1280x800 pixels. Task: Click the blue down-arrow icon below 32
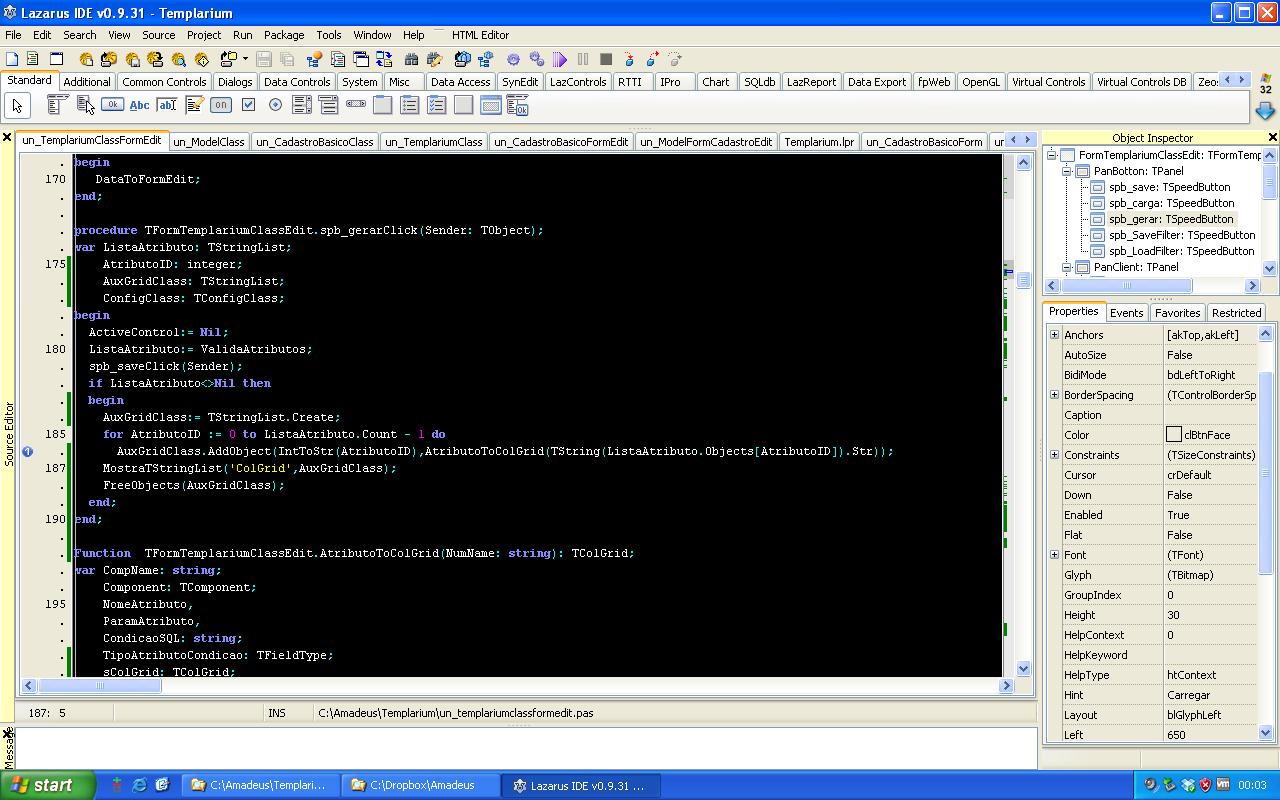coord(1265,110)
